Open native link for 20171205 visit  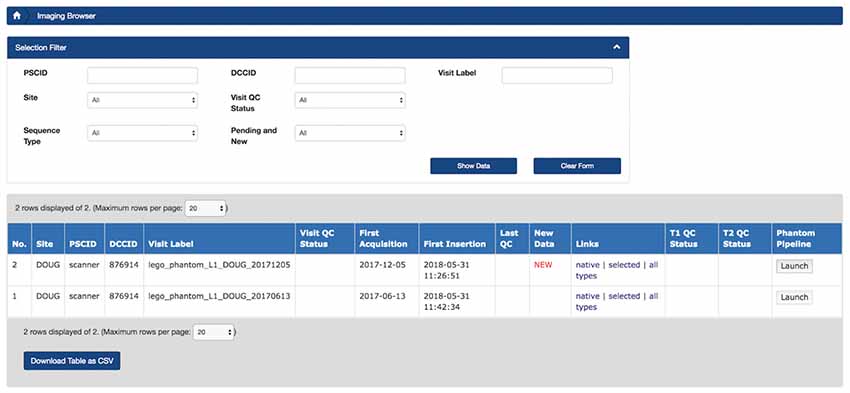coord(588,265)
